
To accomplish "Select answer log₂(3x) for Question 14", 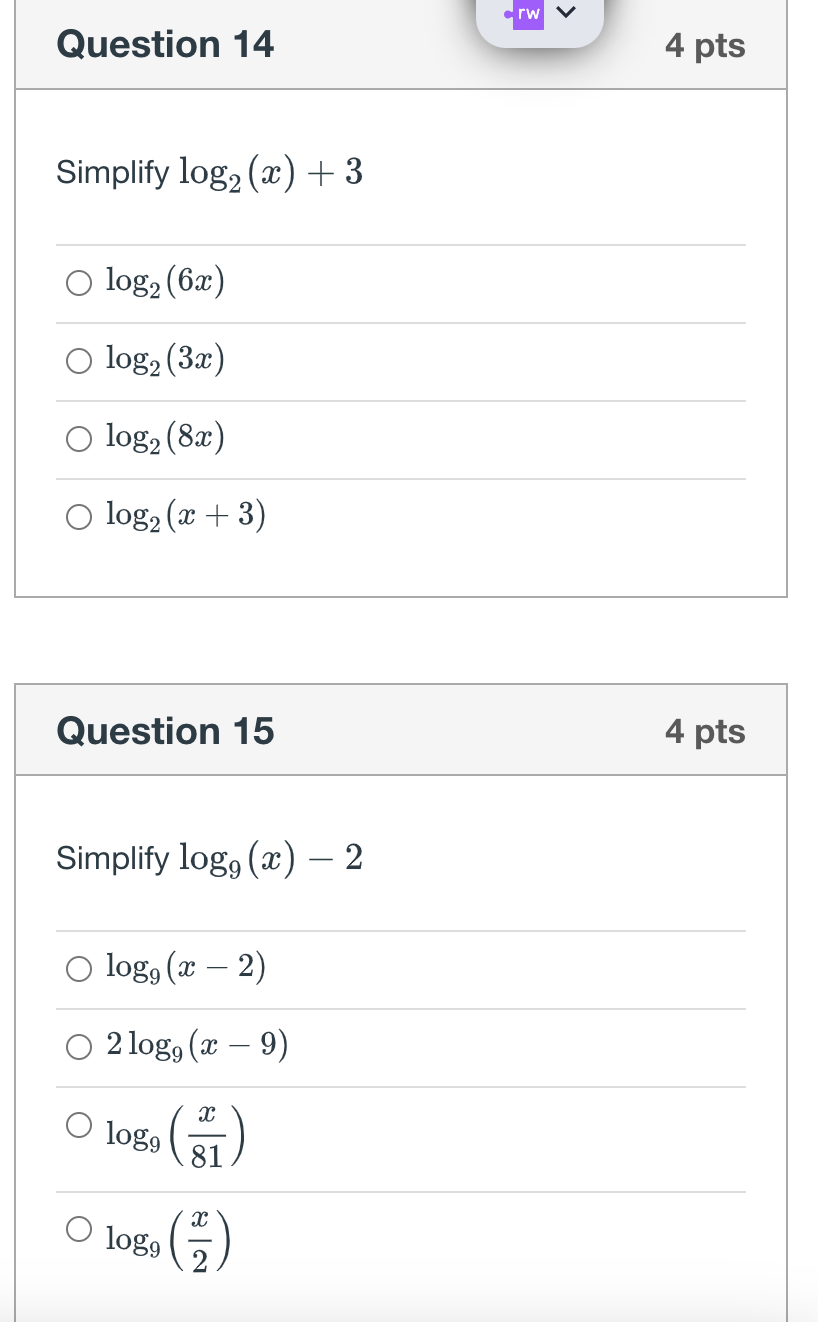I will coord(79,361).
